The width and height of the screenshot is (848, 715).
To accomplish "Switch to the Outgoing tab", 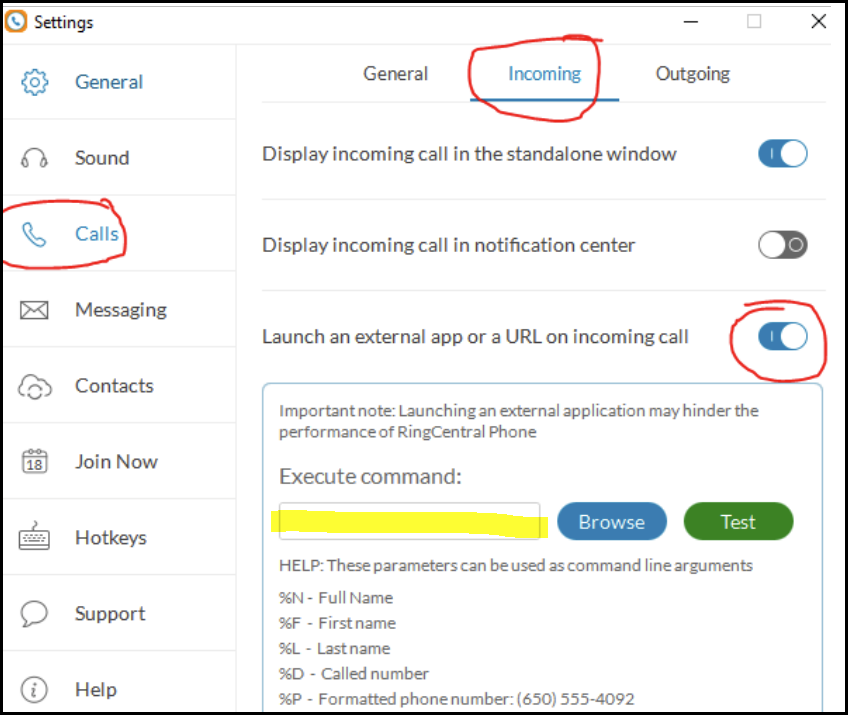I will (693, 73).
